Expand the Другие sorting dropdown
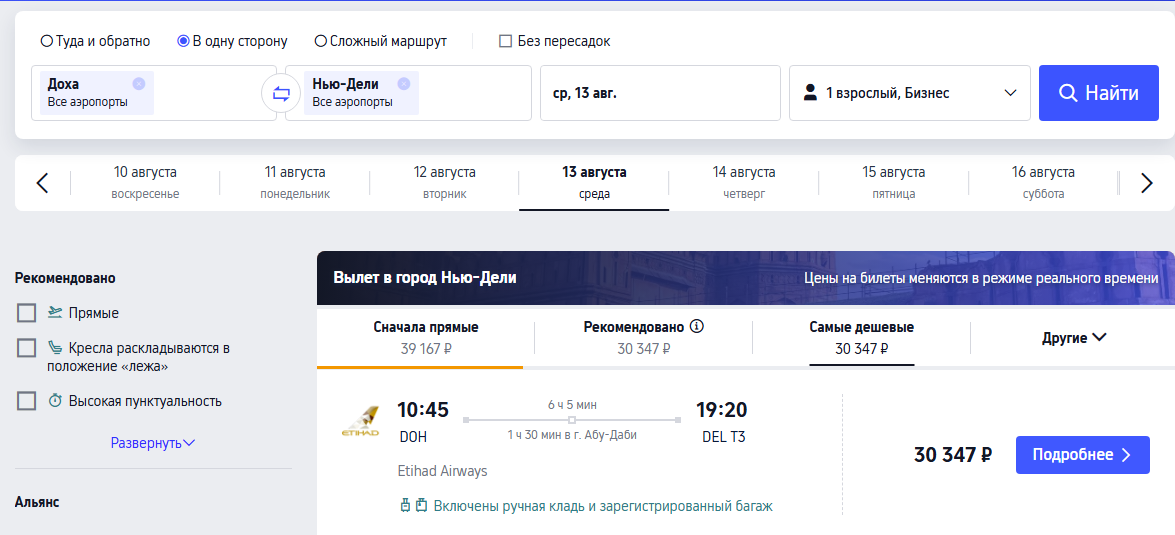The width and height of the screenshot is (1175, 535). click(x=1074, y=338)
